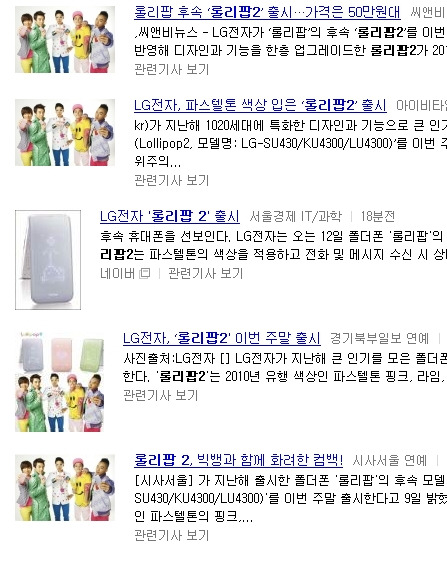Click the last article's group photo thumbnail

point(65,487)
